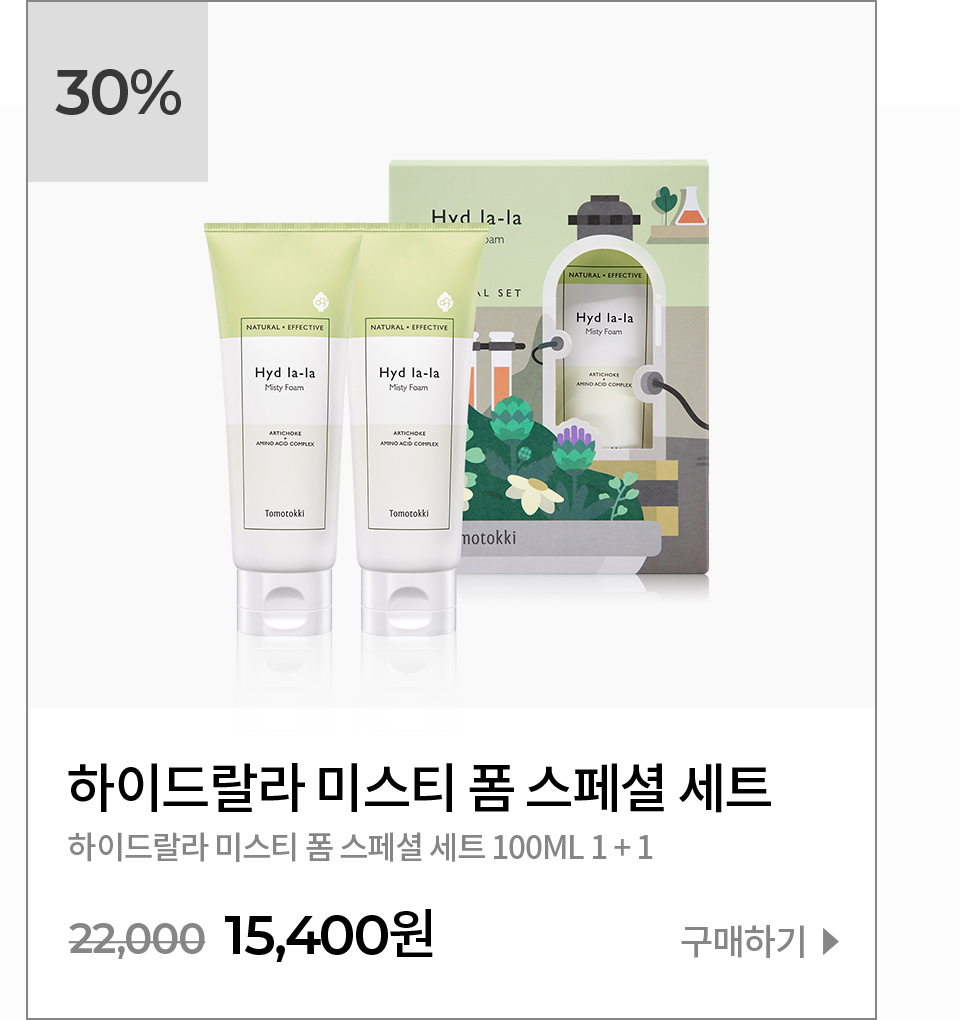Select the right Hyd la-la foam tube
The width and height of the screenshot is (960, 1020).
tap(410, 429)
